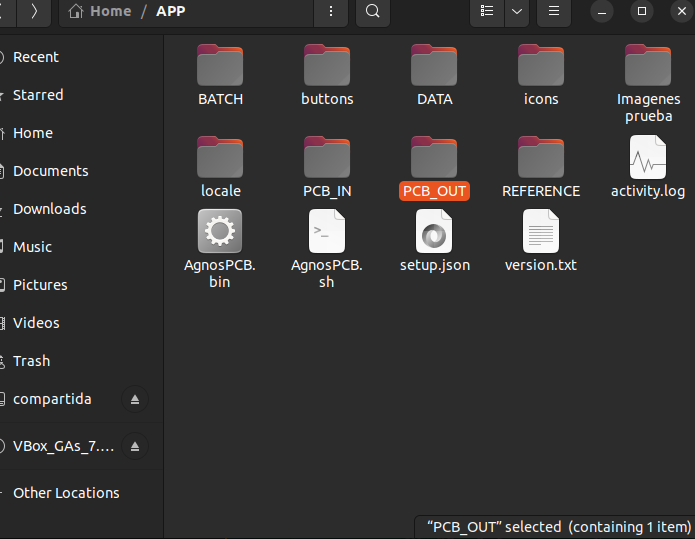Open the AgnosPCB.sh script file

327,232
